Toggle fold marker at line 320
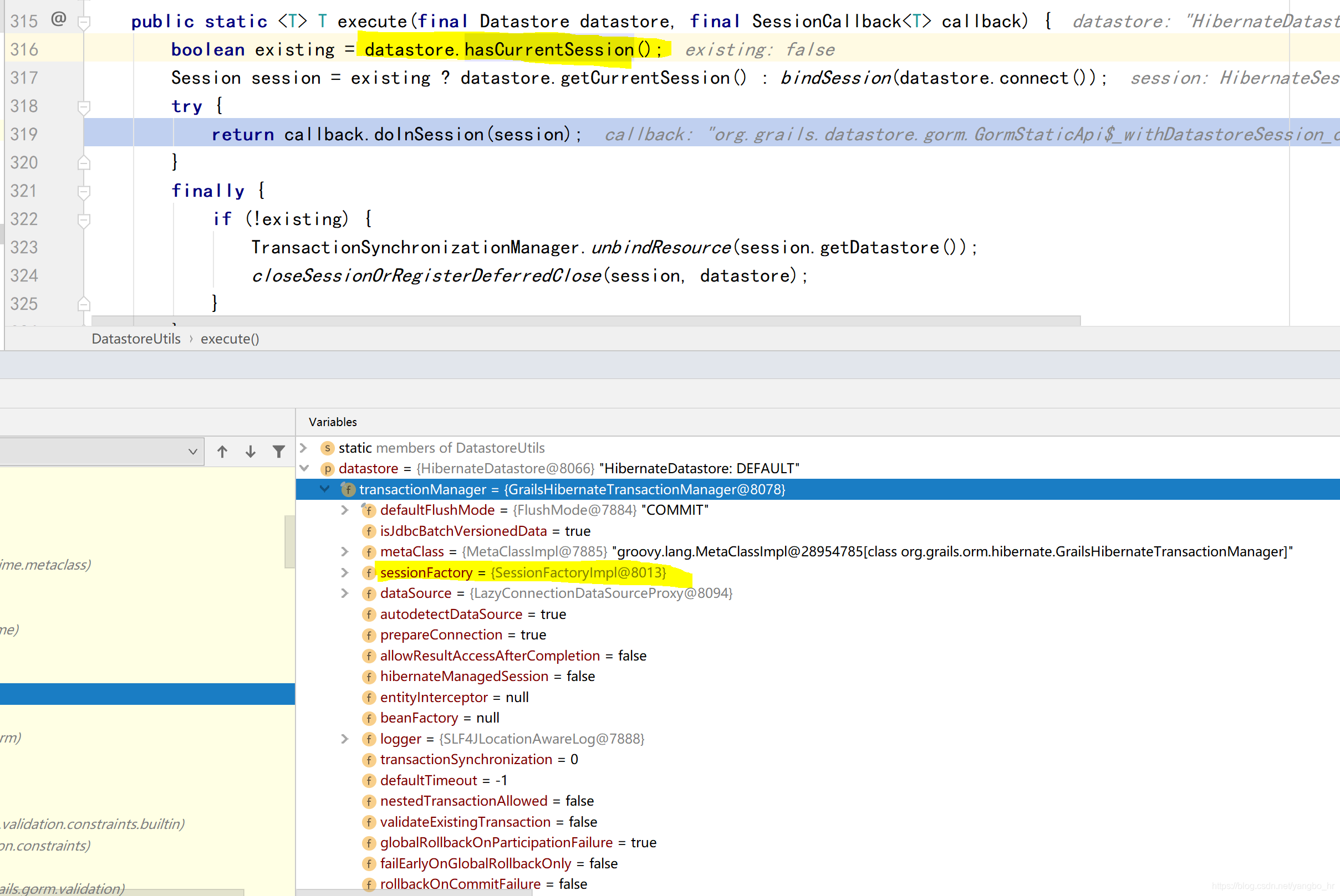This screenshot has height=896, width=1340. [84, 163]
